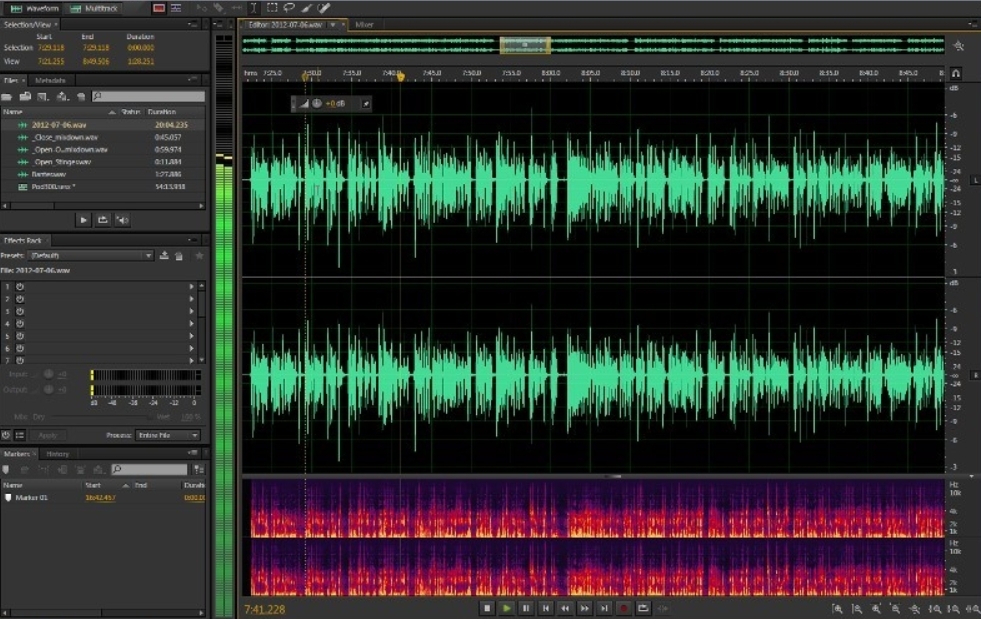Viewport: 981px width, 619px height.
Task: Expand effect slot 6 arrow menu
Action: [x=191, y=348]
